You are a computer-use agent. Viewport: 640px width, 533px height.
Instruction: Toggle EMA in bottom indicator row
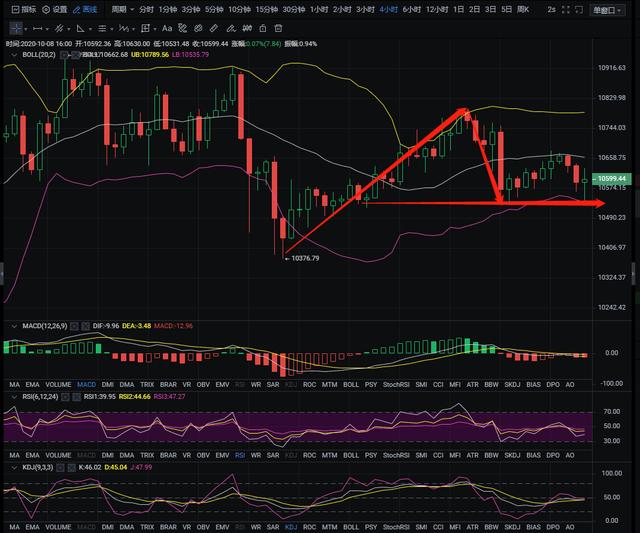[x=32, y=527]
